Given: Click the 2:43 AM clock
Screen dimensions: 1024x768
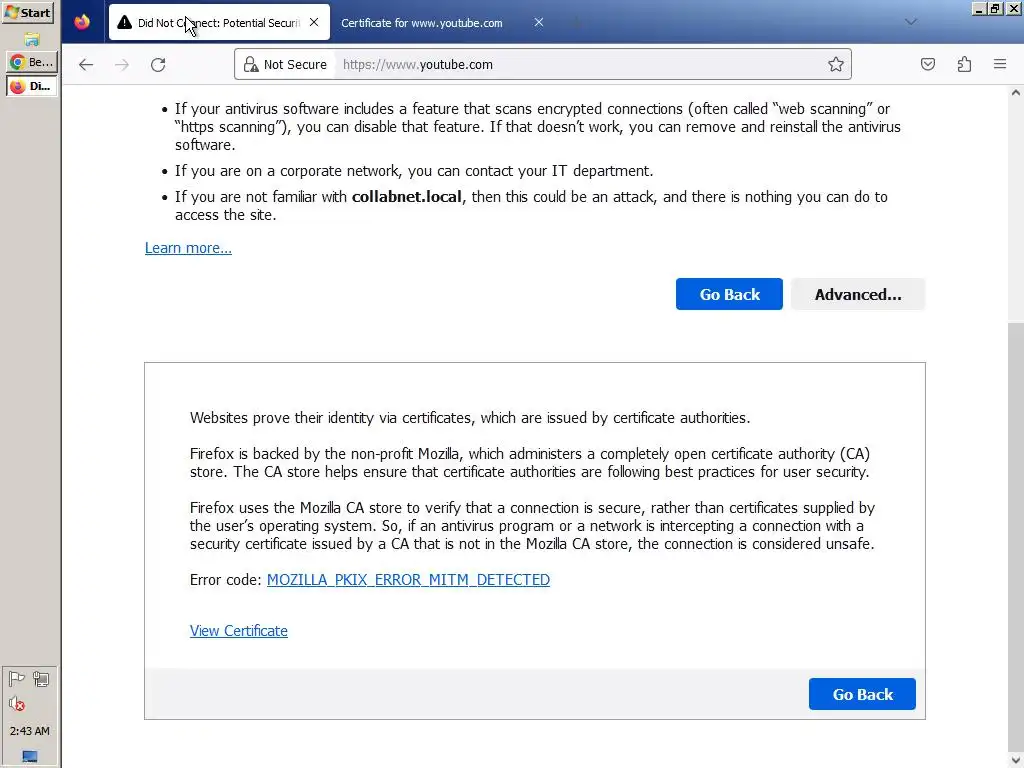Looking at the screenshot, I should pyautogui.click(x=29, y=731).
